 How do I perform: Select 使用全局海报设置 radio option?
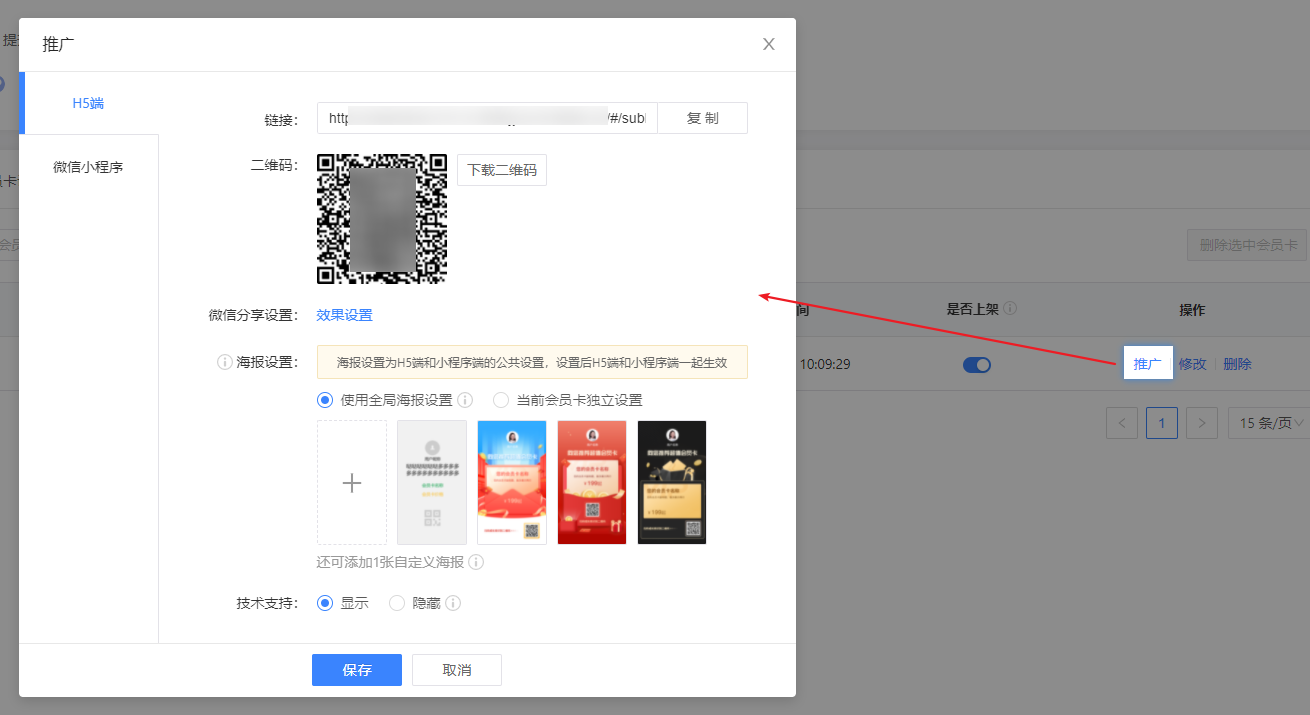[324, 400]
